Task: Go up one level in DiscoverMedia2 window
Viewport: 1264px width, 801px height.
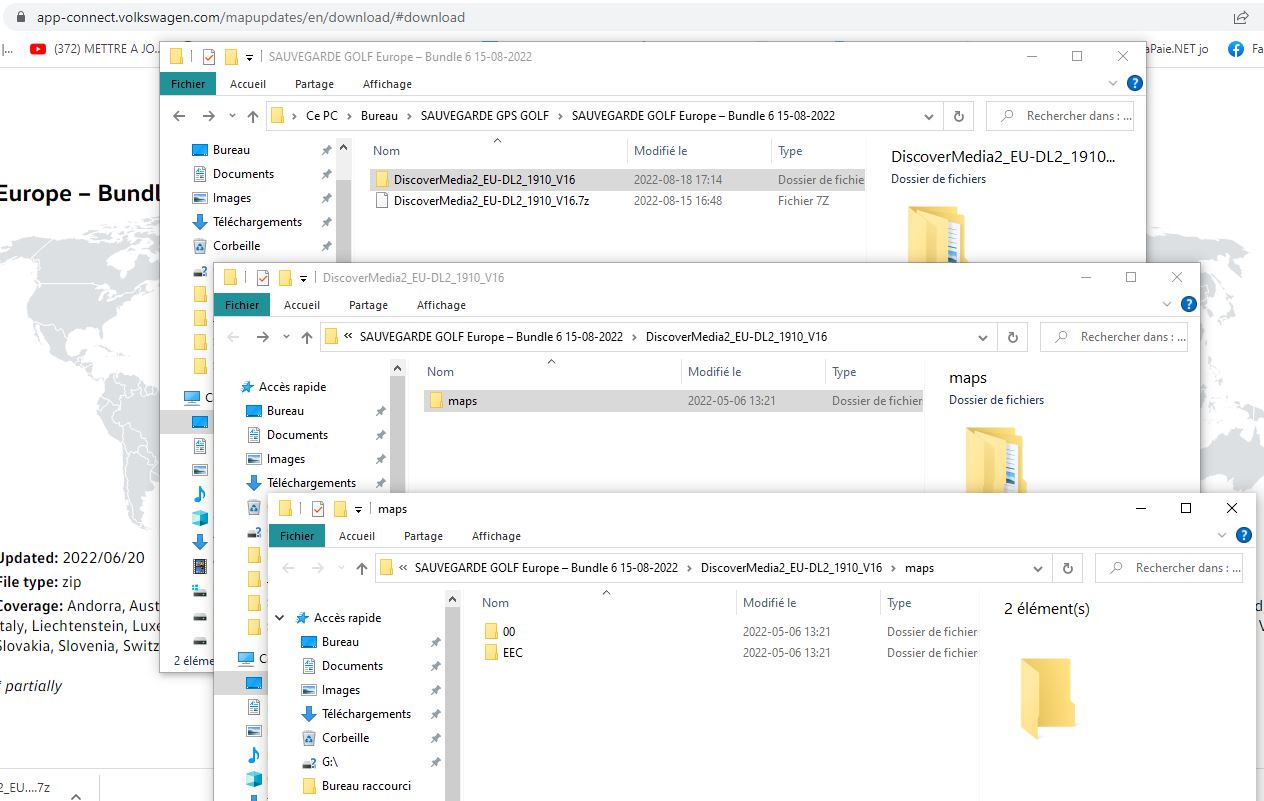Action: tap(307, 337)
